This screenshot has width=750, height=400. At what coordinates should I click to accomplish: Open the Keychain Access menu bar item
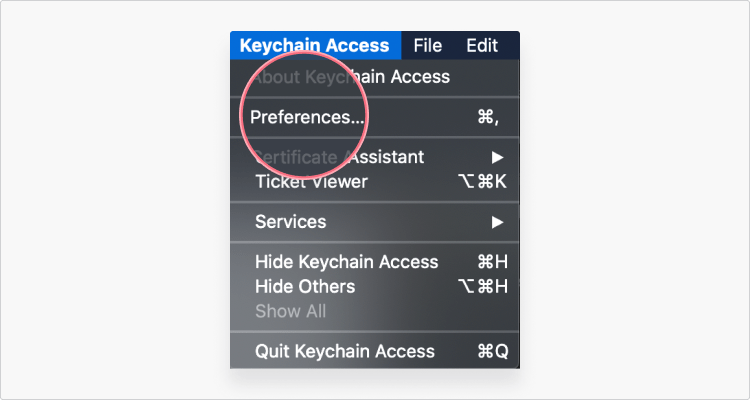(x=315, y=45)
